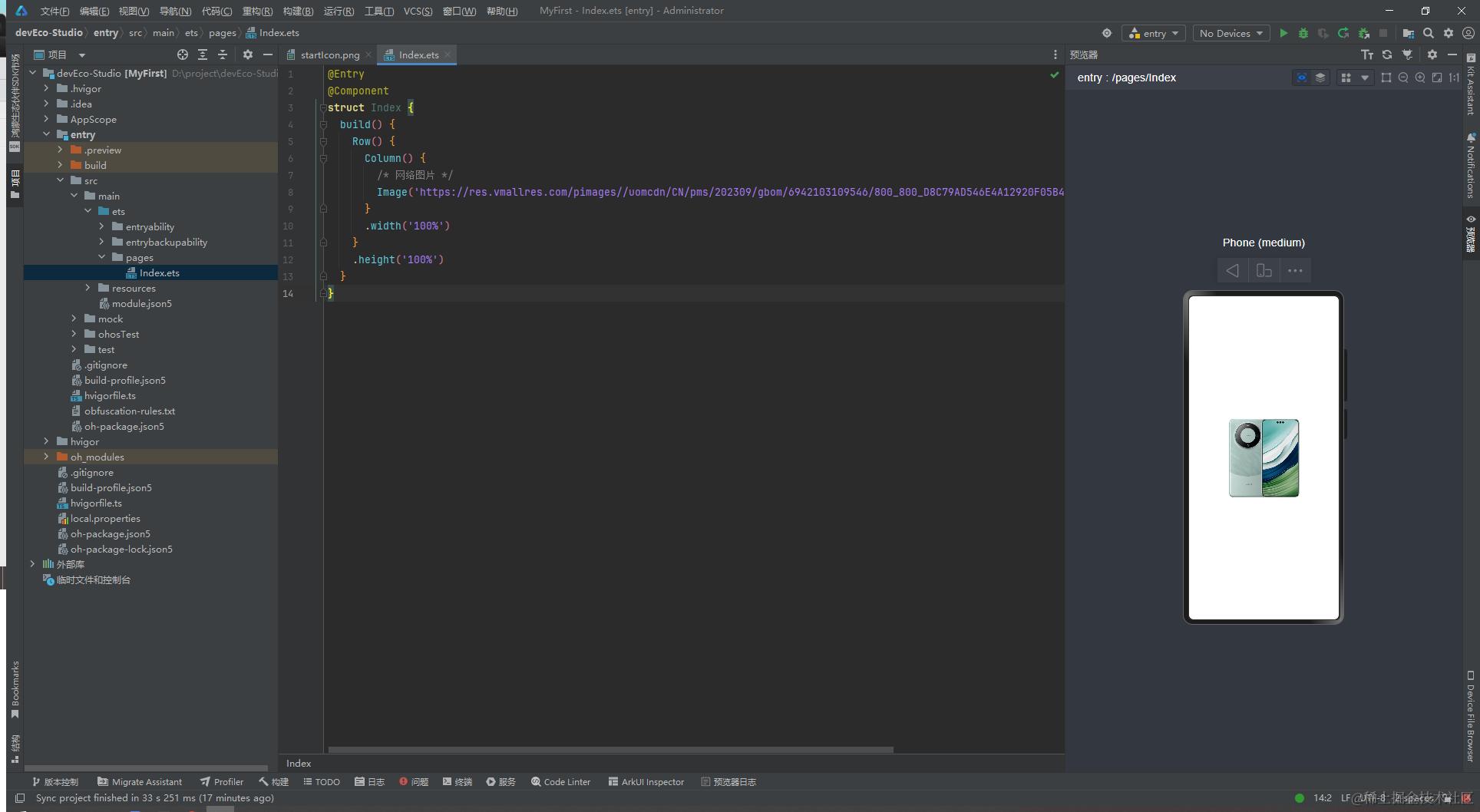Open the ArkUI Inspector tool window
This screenshot has height=812, width=1480.
pos(646,781)
